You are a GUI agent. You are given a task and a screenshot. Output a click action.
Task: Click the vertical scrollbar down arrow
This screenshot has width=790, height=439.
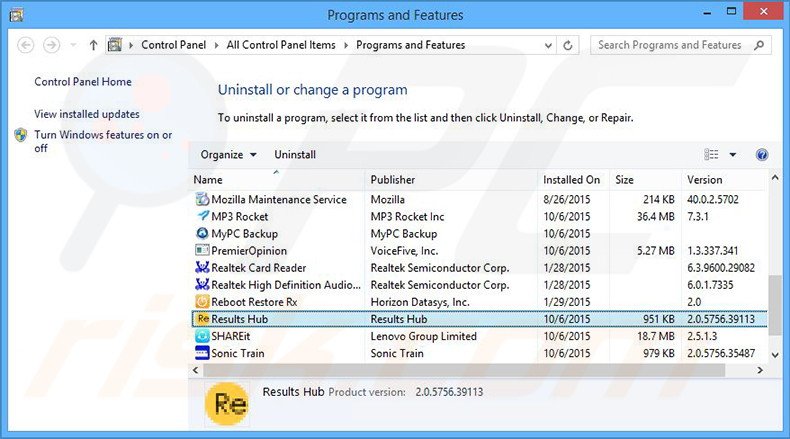click(775, 355)
